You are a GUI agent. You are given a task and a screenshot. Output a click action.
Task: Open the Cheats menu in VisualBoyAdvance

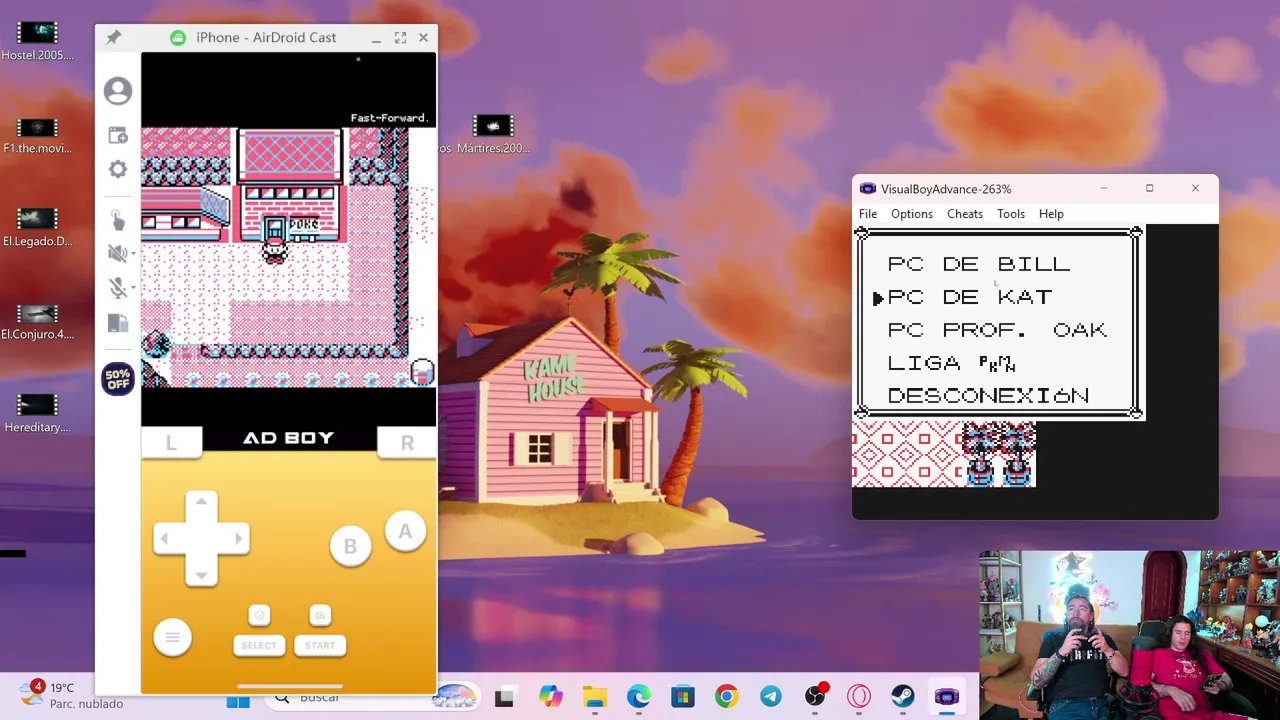point(965,214)
